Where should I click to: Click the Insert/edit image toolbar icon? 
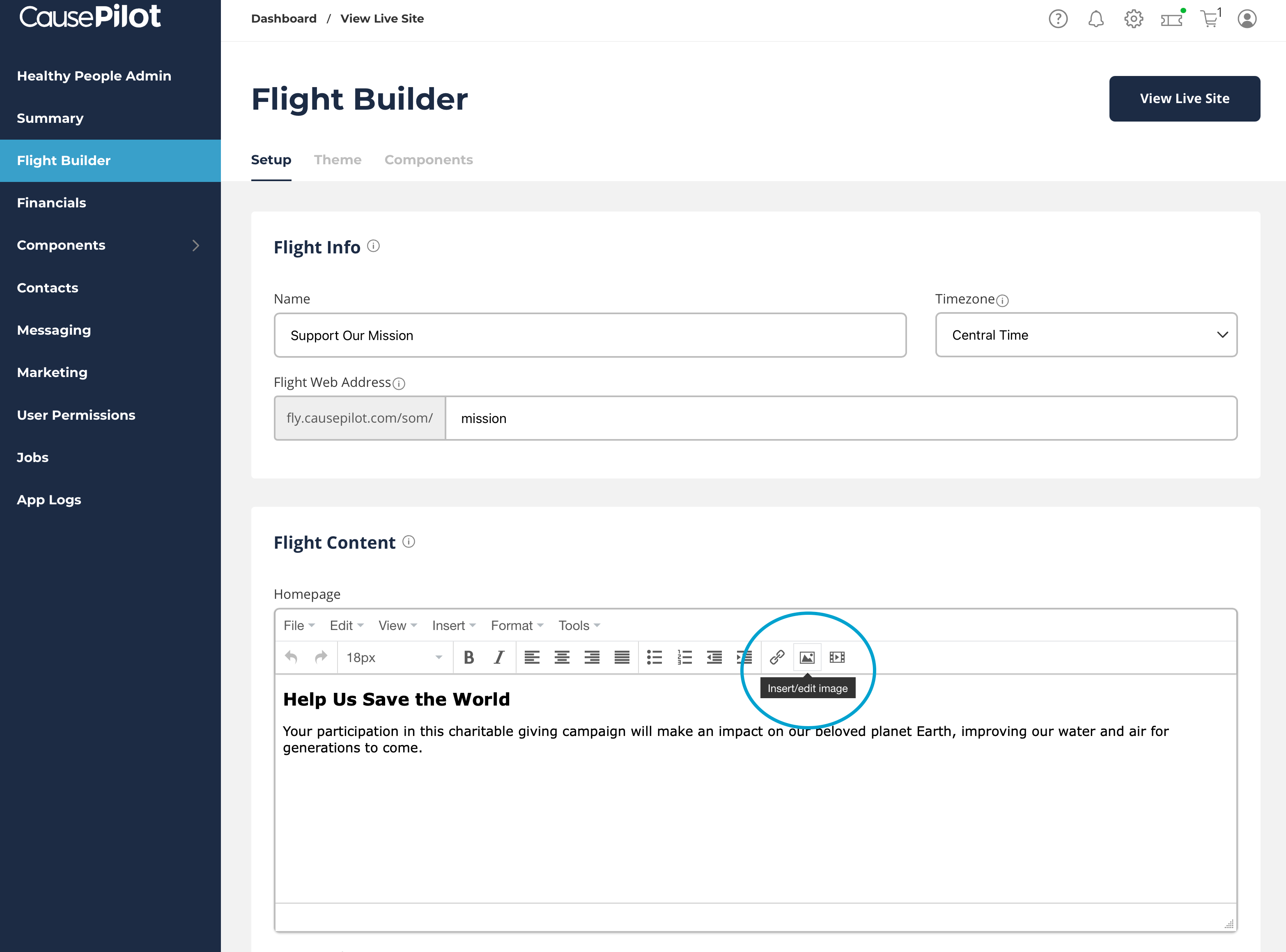click(x=807, y=657)
